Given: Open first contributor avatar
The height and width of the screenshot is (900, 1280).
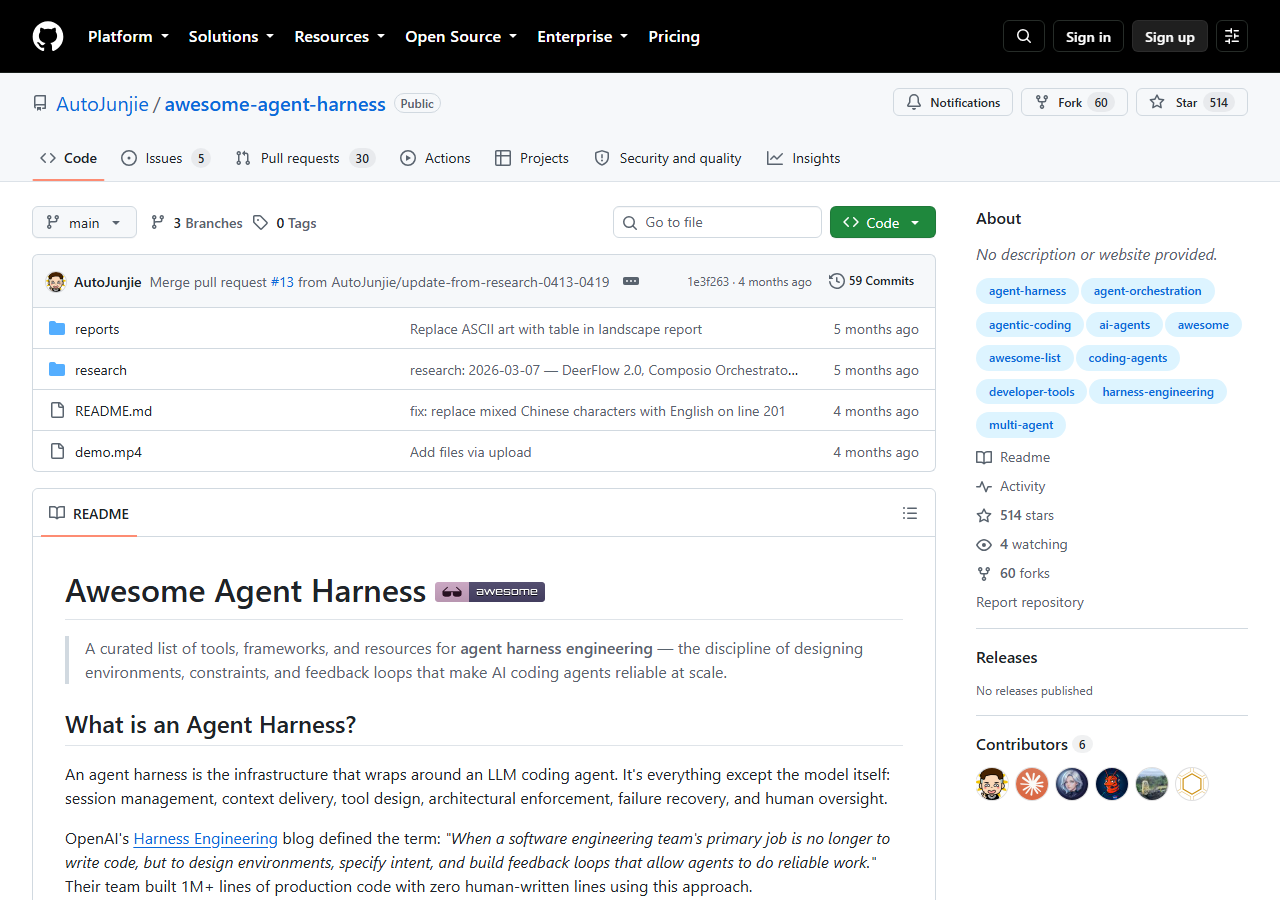Looking at the screenshot, I should tap(992, 784).
